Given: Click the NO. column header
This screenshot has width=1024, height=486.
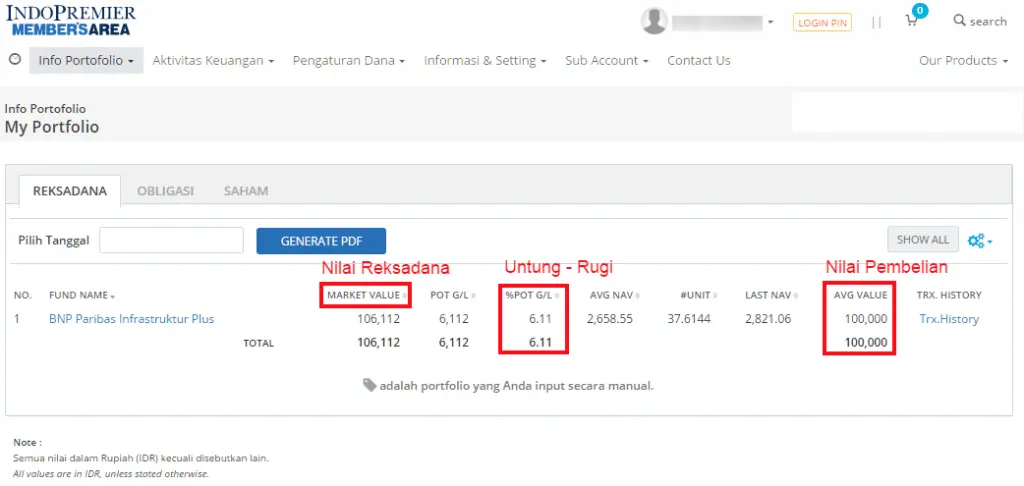Looking at the screenshot, I should [23, 295].
